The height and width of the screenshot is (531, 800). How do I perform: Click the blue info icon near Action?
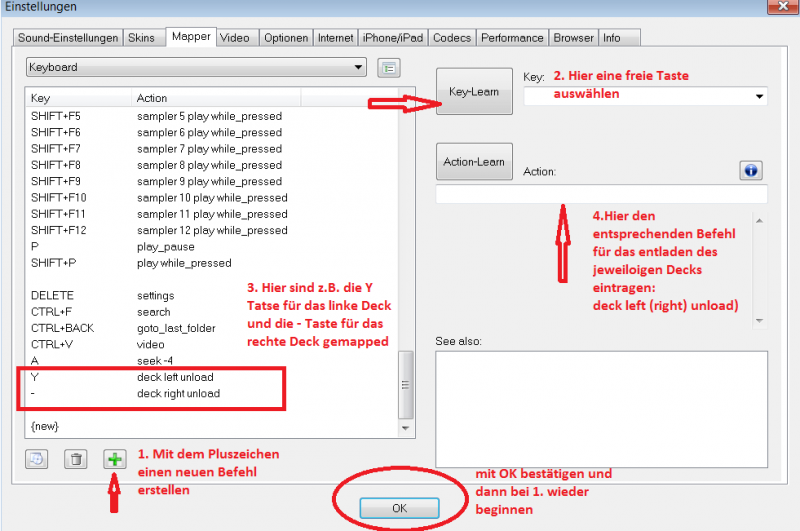(751, 170)
